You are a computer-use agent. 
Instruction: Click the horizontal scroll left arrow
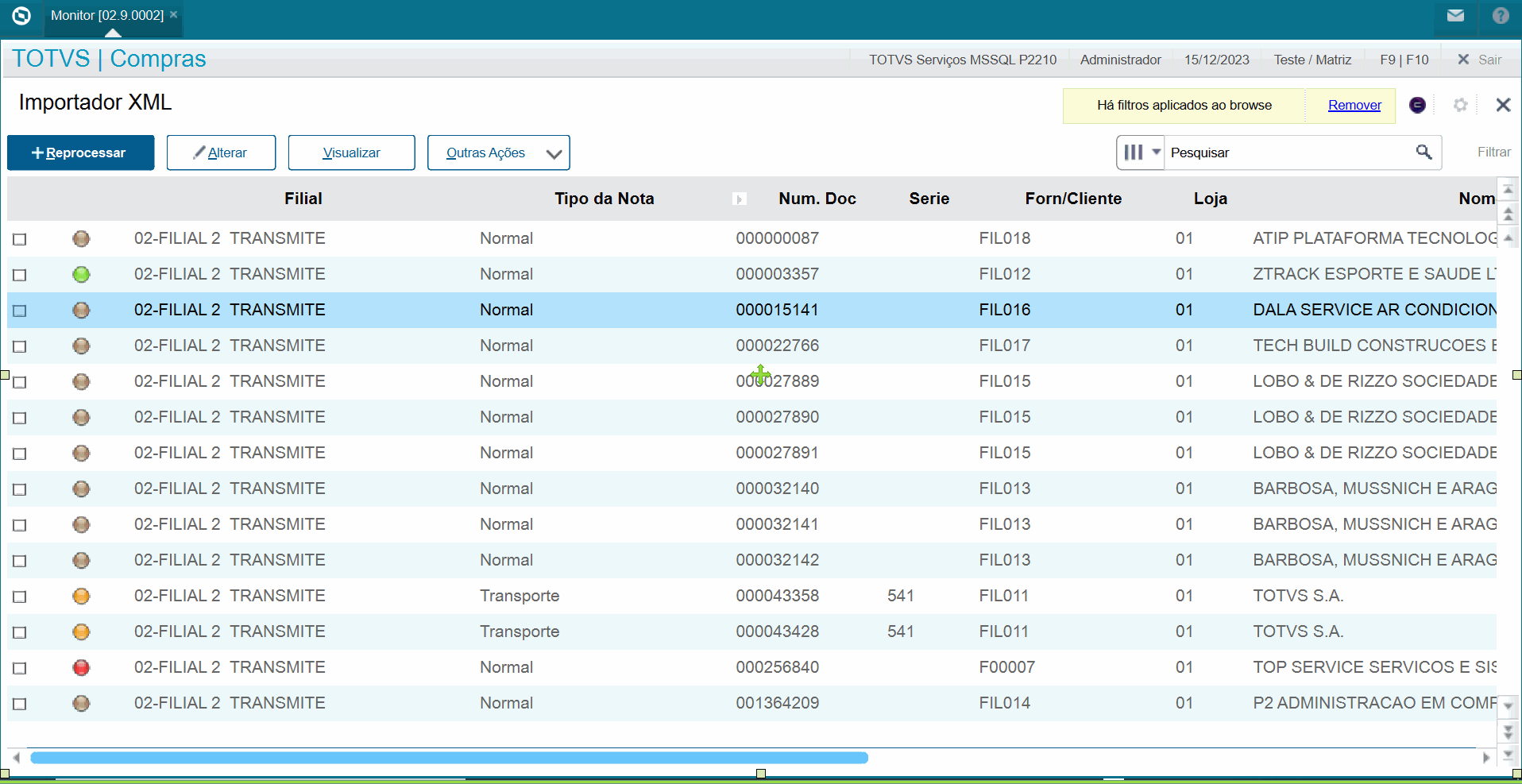(x=17, y=757)
